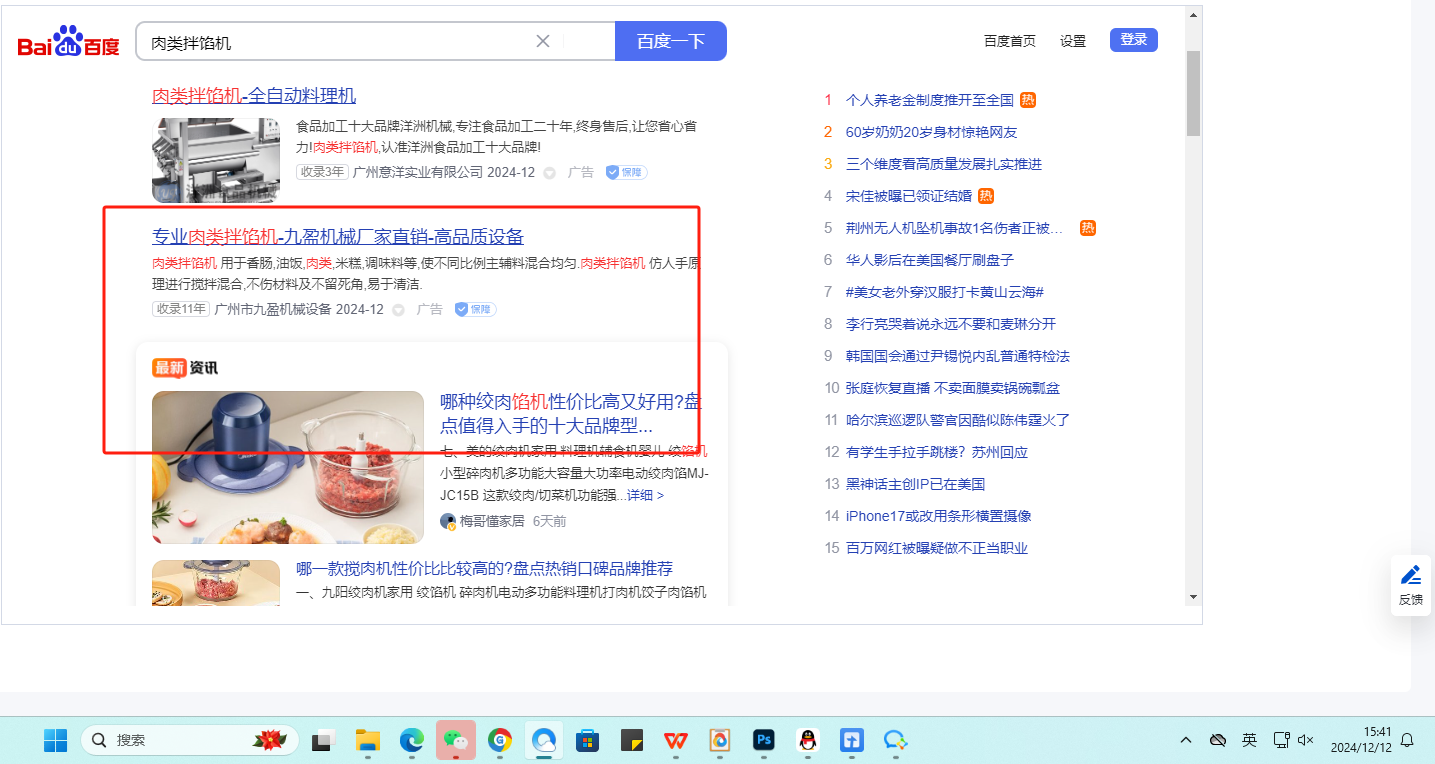Click the 保障 badge on the 九盈机械设备 ad
1435x764 pixels.
pos(475,309)
